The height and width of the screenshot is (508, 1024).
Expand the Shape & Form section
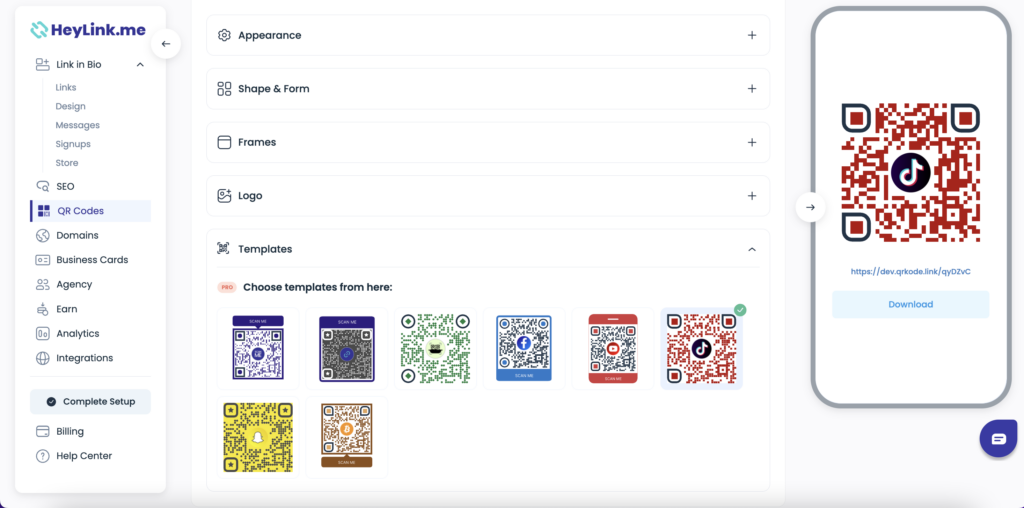click(488, 89)
